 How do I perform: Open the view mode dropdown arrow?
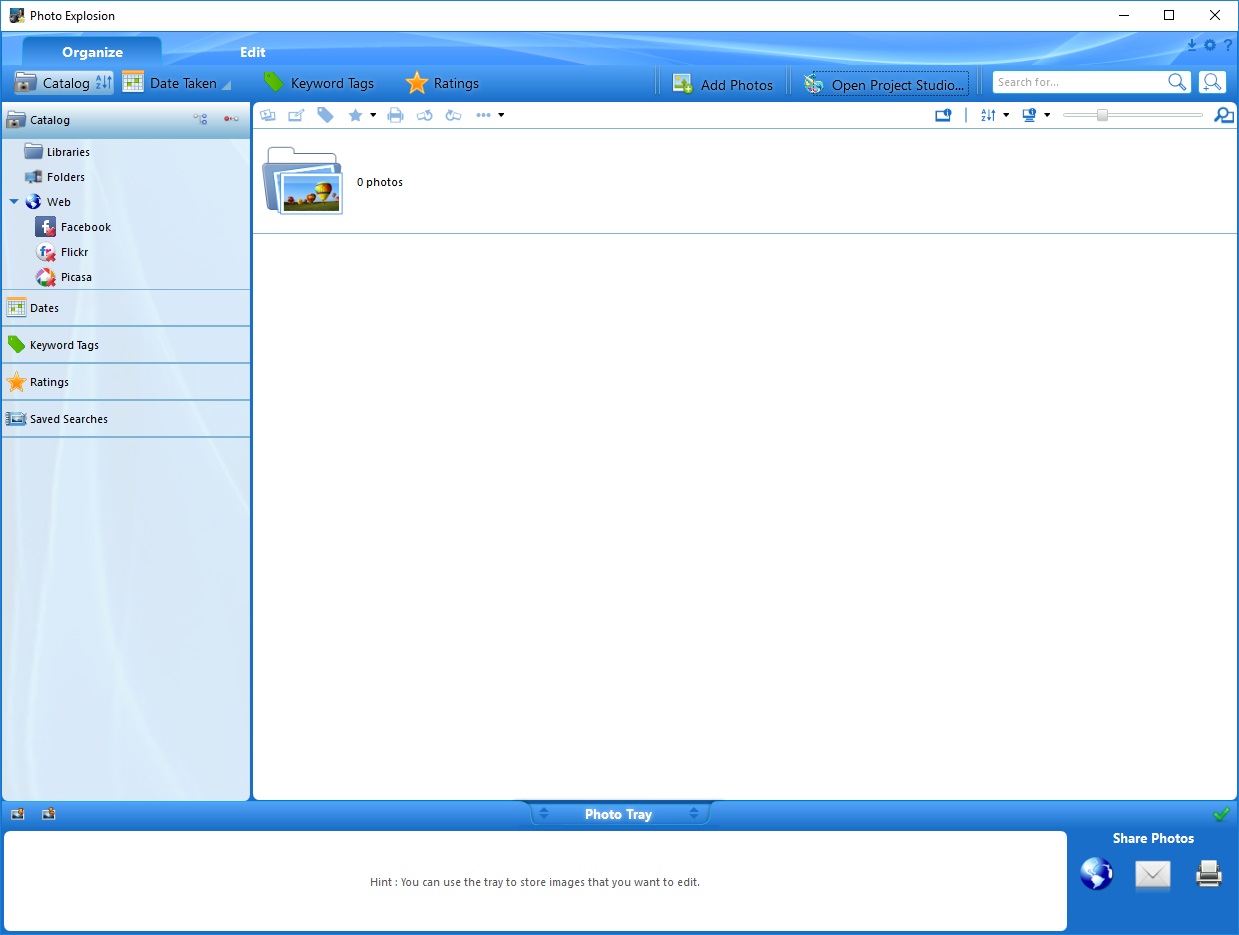pyautogui.click(x=1047, y=115)
